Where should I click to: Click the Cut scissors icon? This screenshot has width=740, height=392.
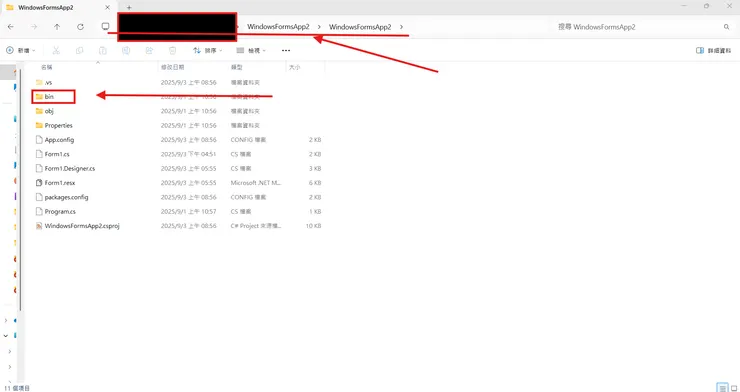[x=56, y=50]
